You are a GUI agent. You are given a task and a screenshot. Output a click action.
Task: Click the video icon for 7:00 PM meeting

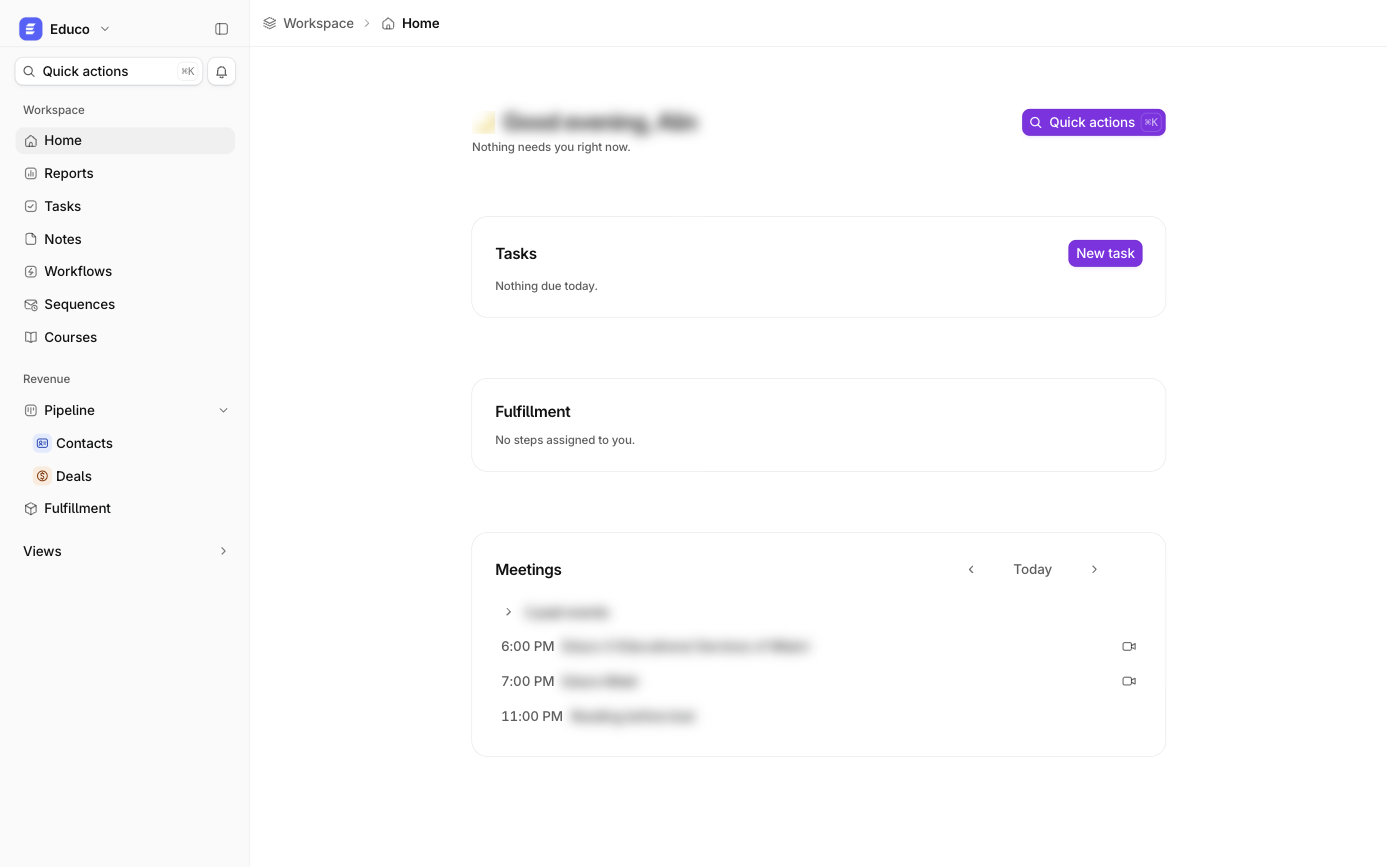tap(1129, 681)
